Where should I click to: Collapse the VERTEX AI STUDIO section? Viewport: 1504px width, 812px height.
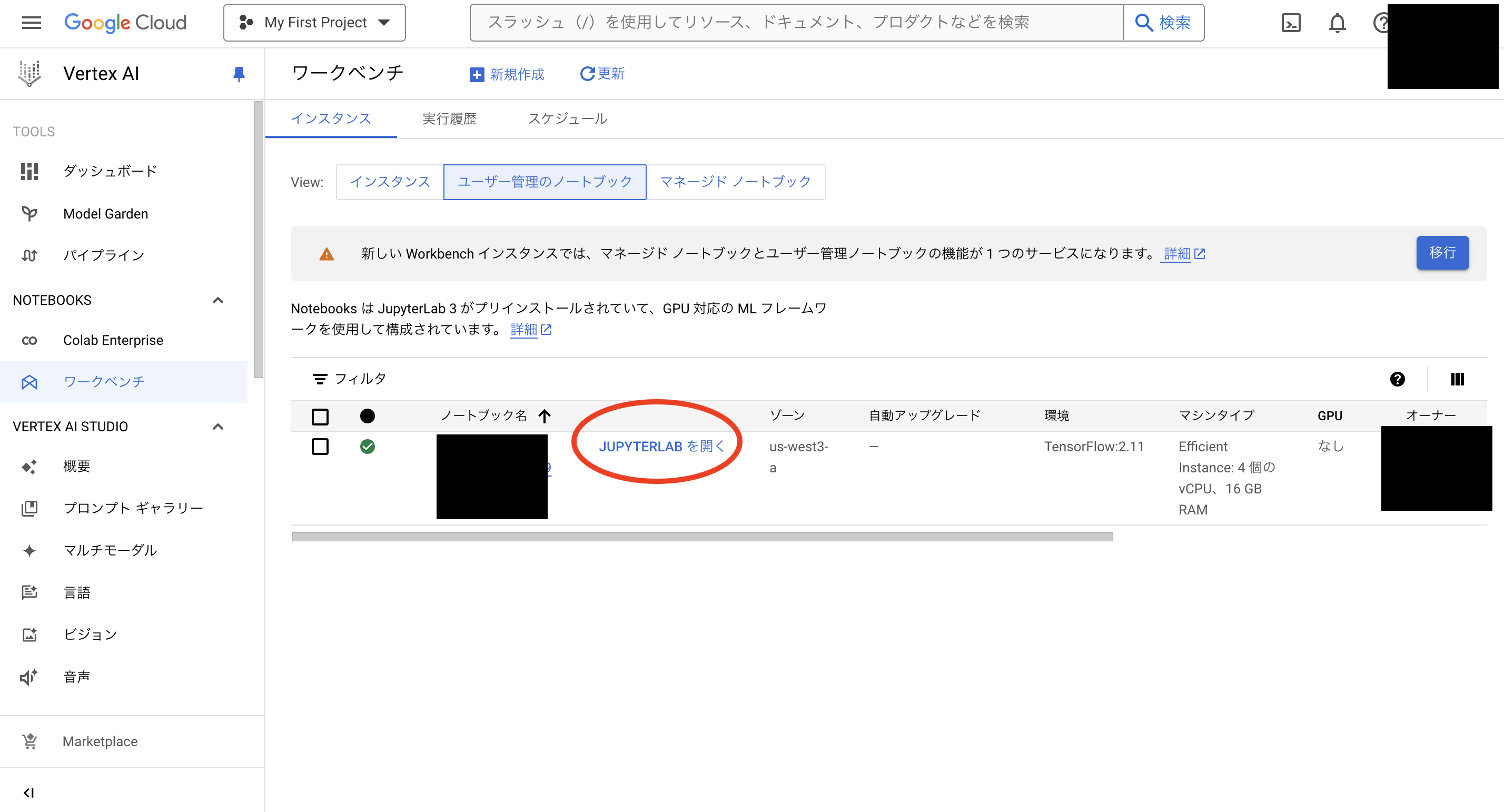pos(218,426)
